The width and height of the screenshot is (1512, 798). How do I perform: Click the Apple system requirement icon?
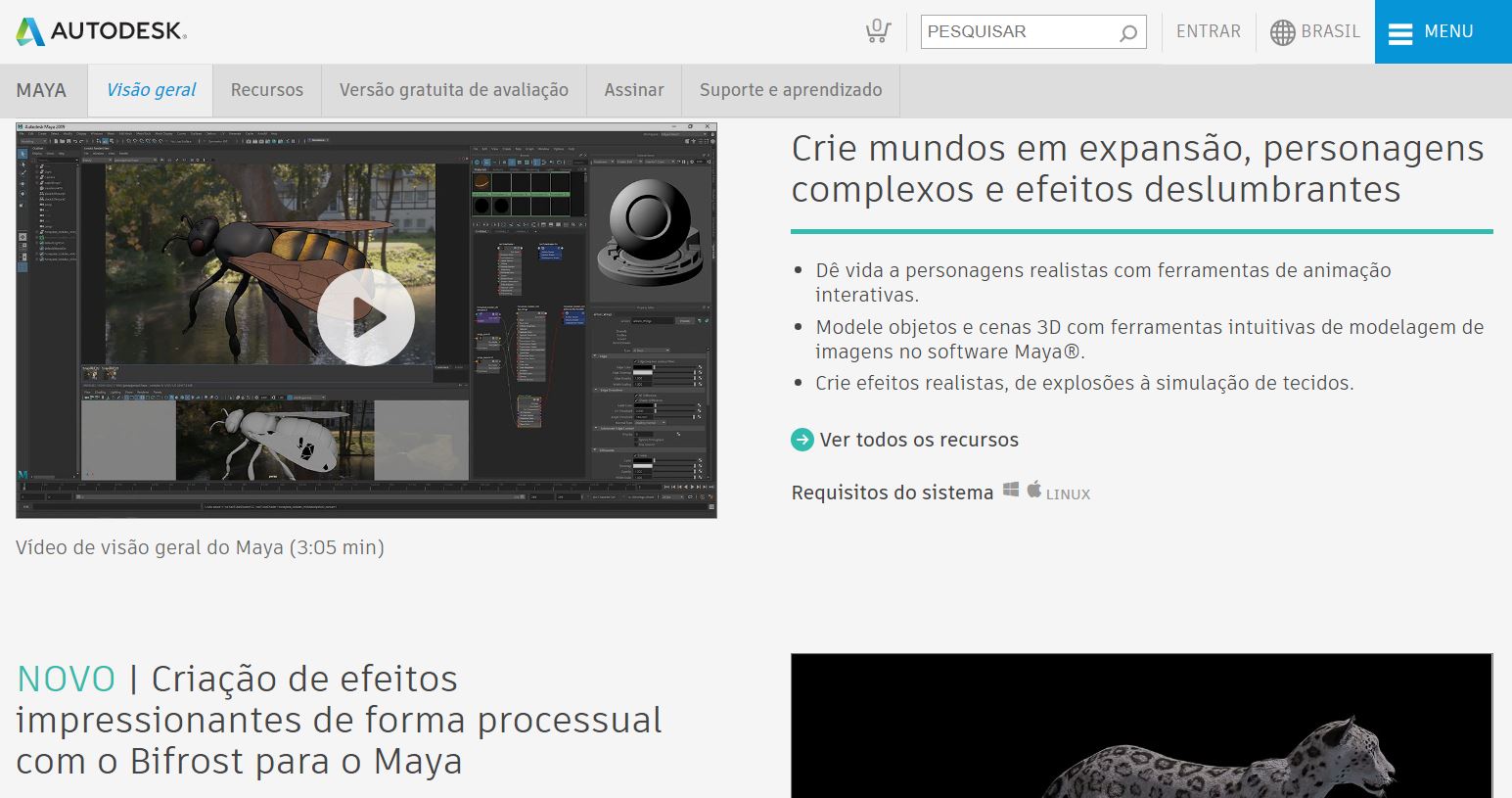click(1034, 490)
